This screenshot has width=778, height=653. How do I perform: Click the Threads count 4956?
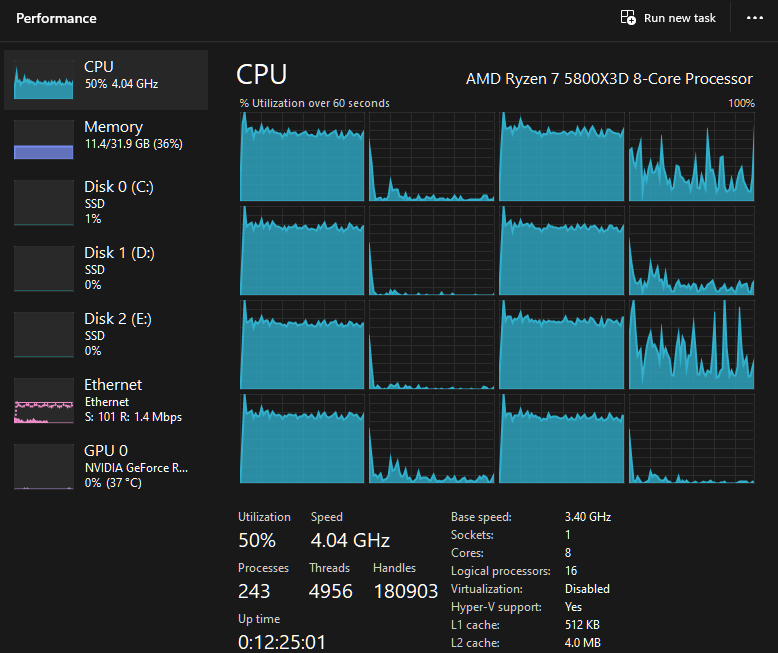click(330, 592)
